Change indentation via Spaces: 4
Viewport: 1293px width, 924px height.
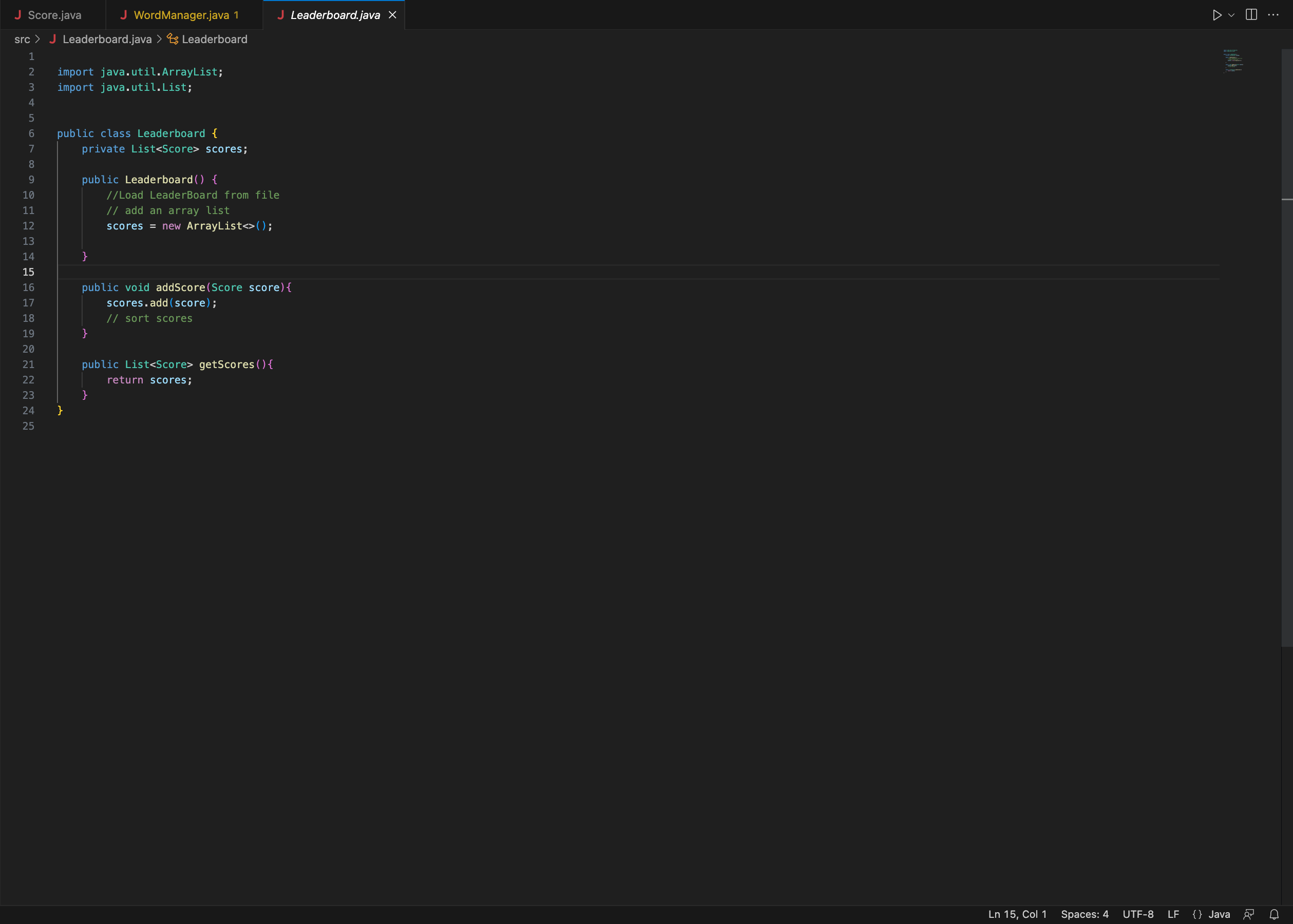point(1084,914)
